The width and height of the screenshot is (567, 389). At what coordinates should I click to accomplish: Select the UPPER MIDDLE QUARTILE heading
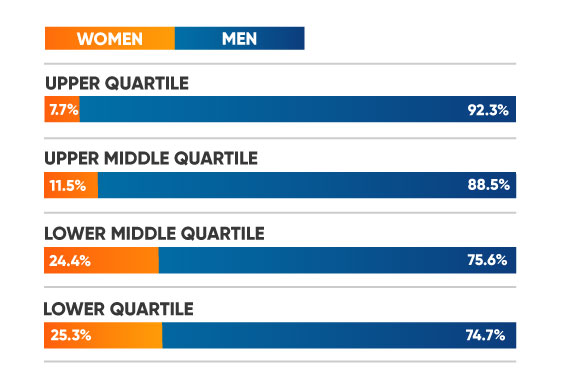coord(151,158)
